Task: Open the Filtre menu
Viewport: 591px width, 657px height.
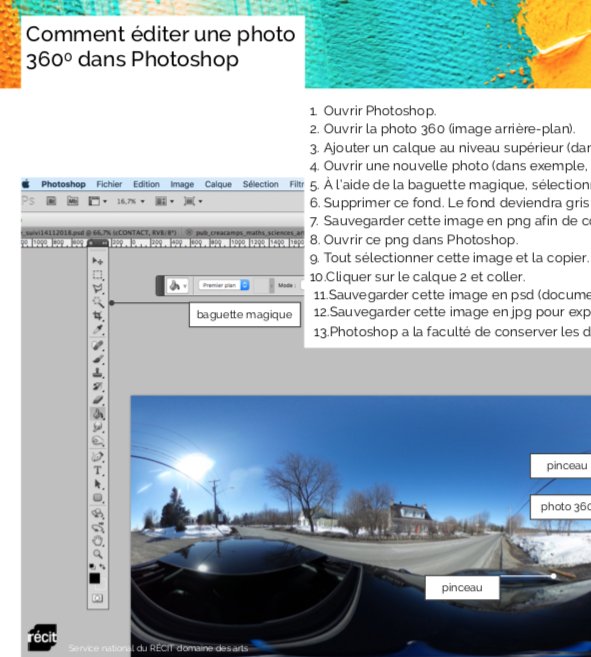Action: (297, 184)
